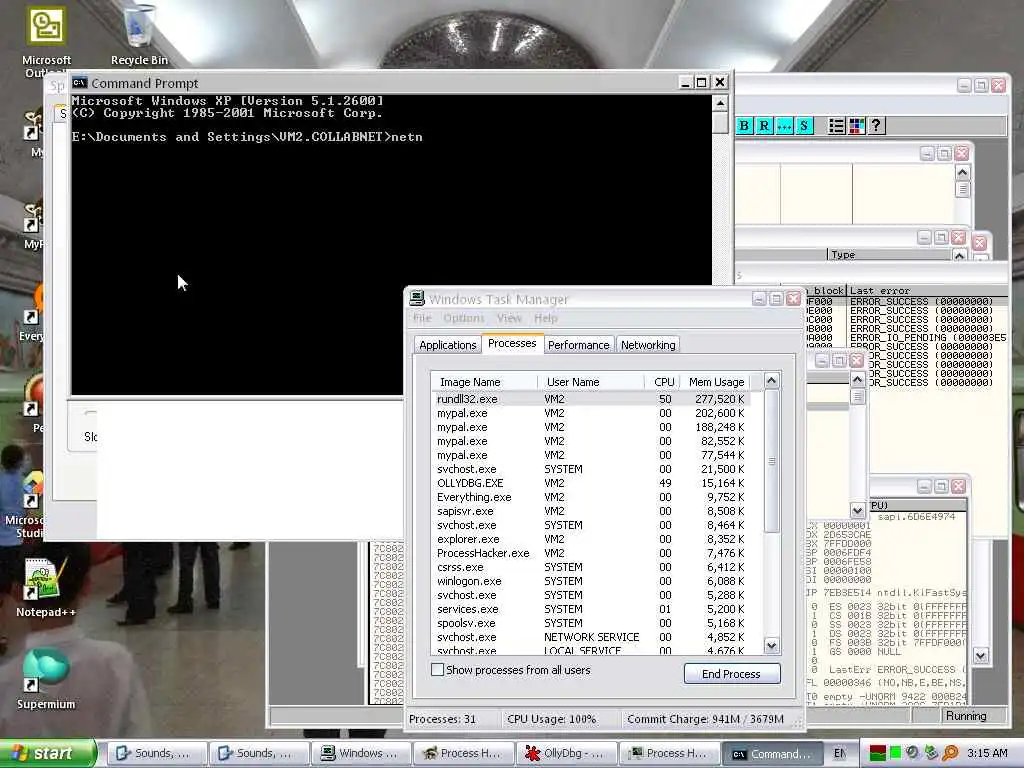Screen dimensions: 1024x768
Task: Click OllyDbg Breakpoints window button B
Action: coord(744,125)
